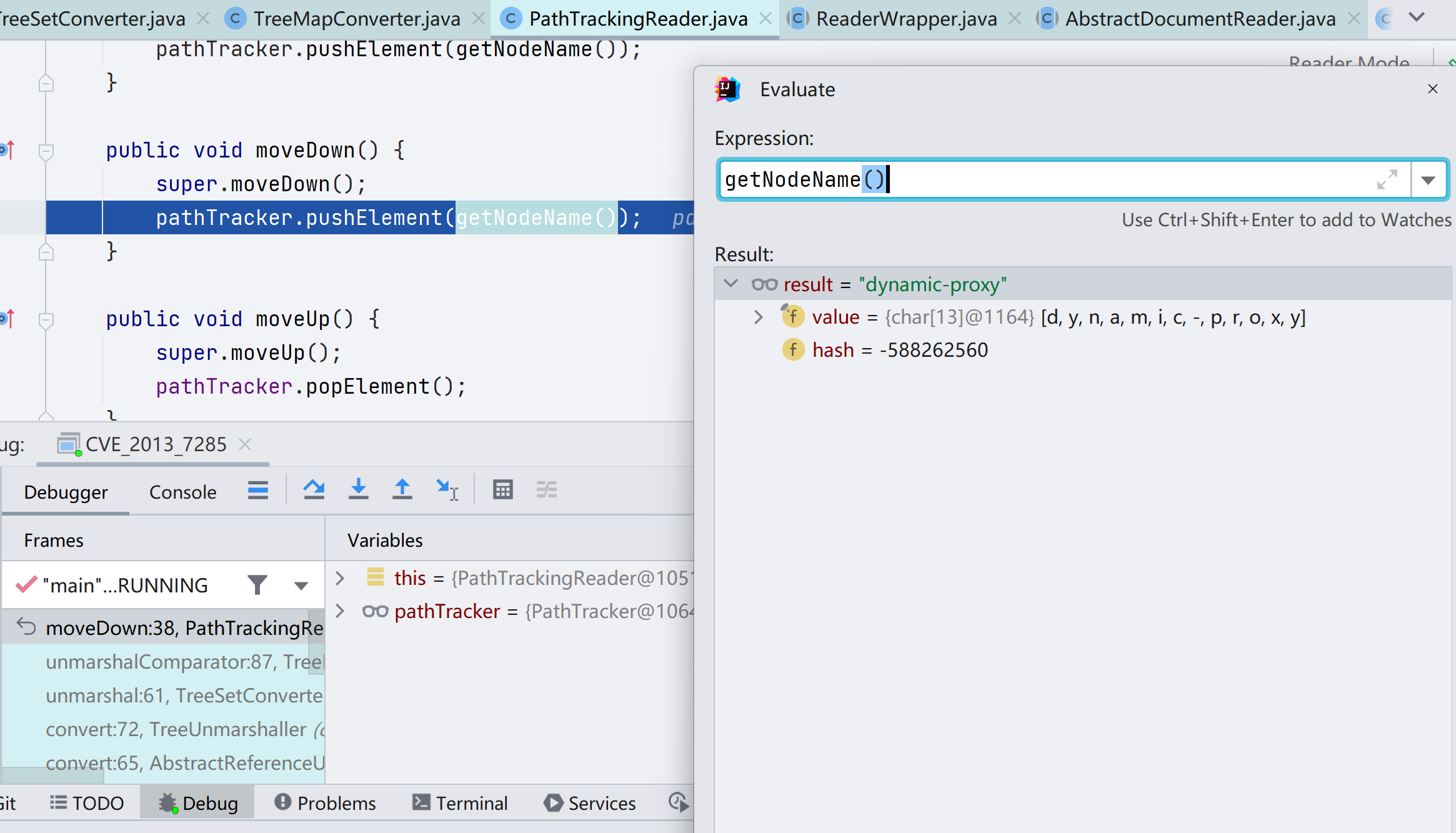Collapse the result dynamic-proxy node
Screen dimensions: 1456x833
click(730, 284)
